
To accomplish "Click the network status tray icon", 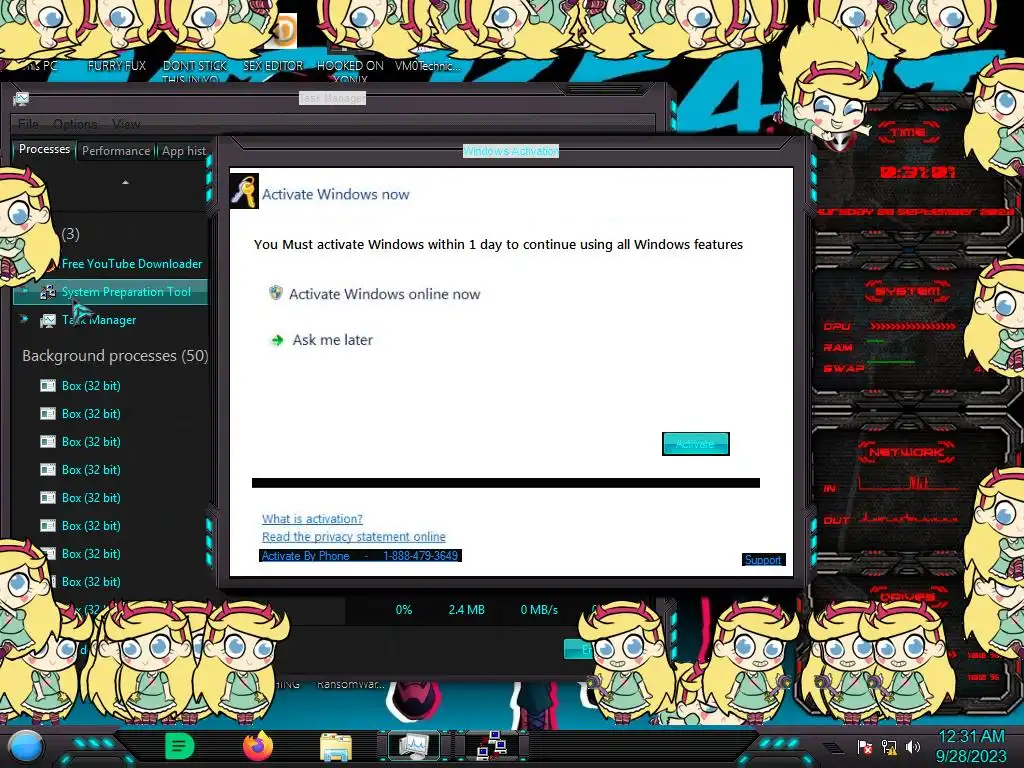I will tap(889, 747).
